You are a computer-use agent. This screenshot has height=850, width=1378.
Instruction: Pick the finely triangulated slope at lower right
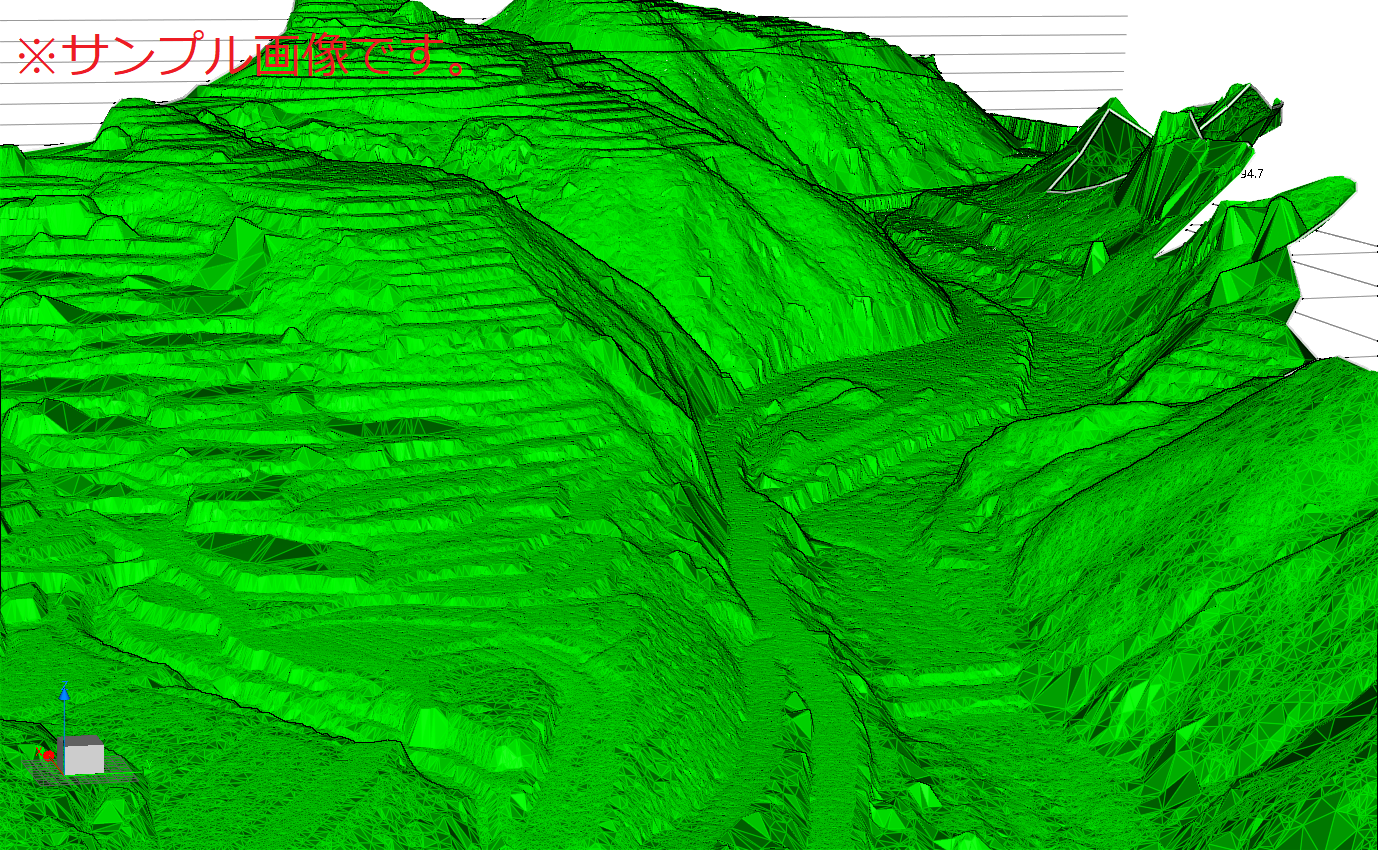click(x=1200, y=600)
